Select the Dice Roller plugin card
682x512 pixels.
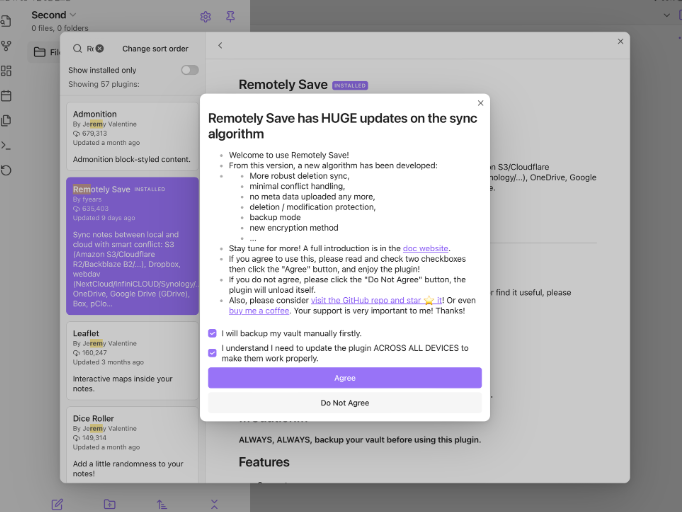[132, 445]
